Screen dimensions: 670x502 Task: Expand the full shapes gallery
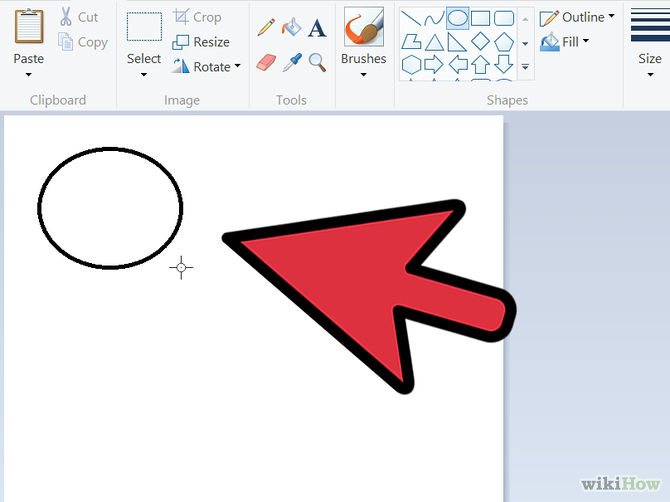(x=525, y=67)
